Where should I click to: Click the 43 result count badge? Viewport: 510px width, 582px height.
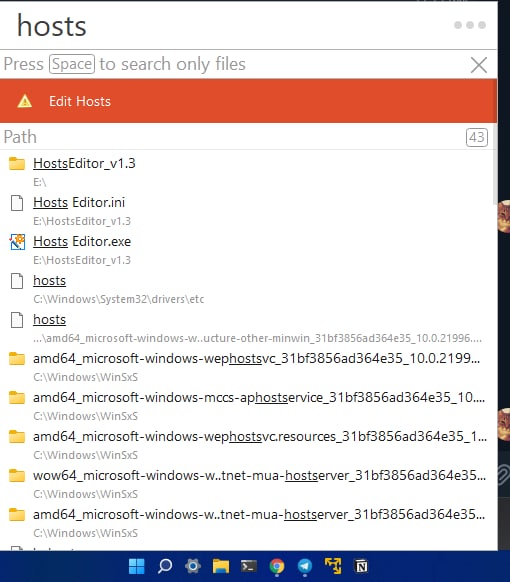(477, 137)
